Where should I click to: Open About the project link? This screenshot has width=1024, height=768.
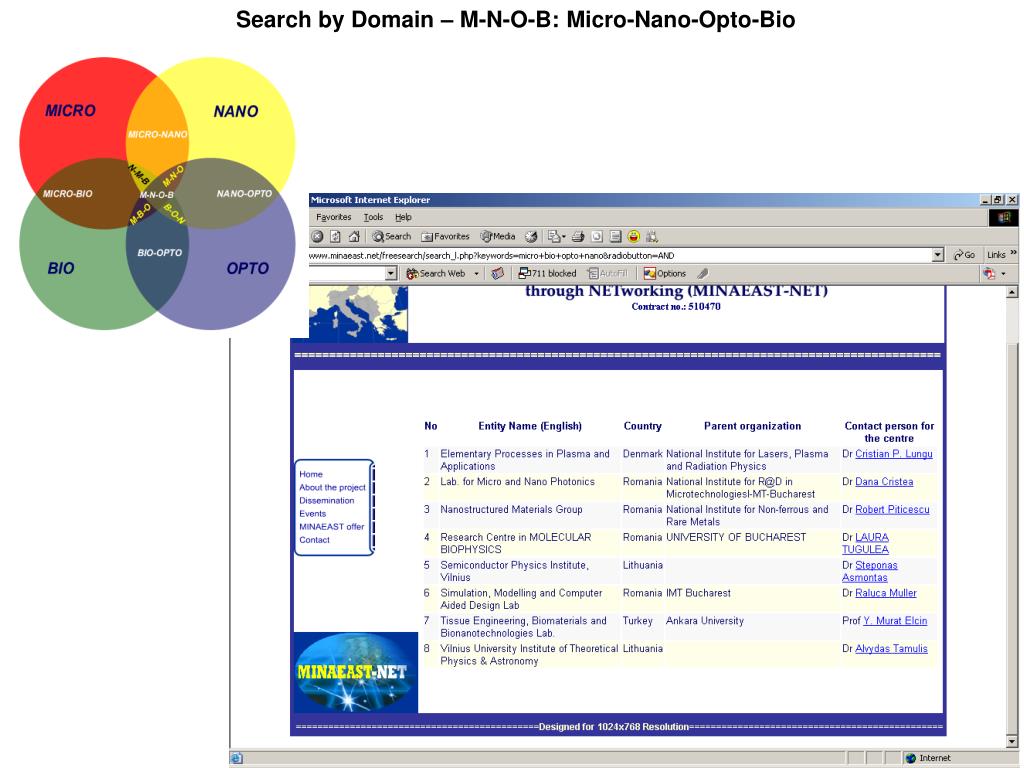click(x=332, y=487)
